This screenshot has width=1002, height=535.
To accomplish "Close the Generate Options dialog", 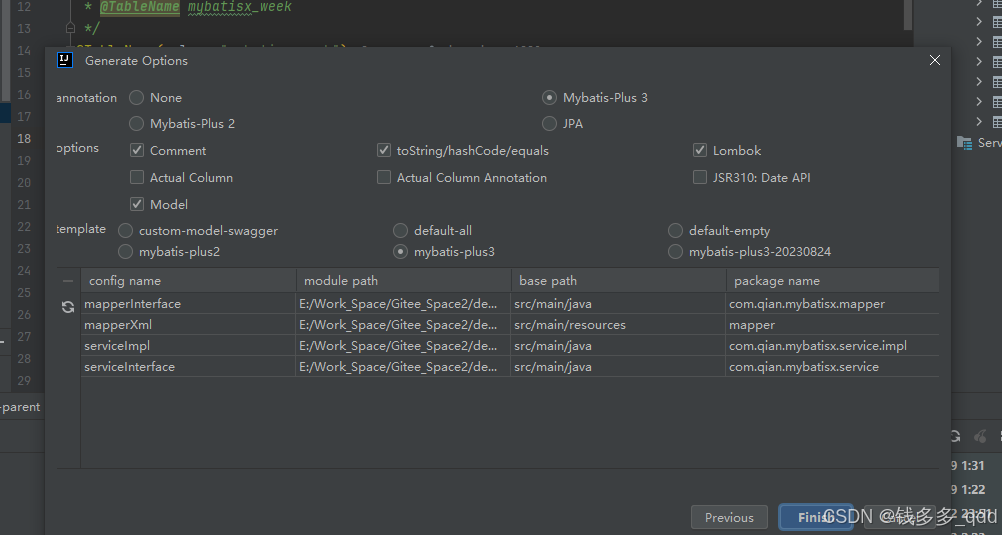I will point(934,60).
